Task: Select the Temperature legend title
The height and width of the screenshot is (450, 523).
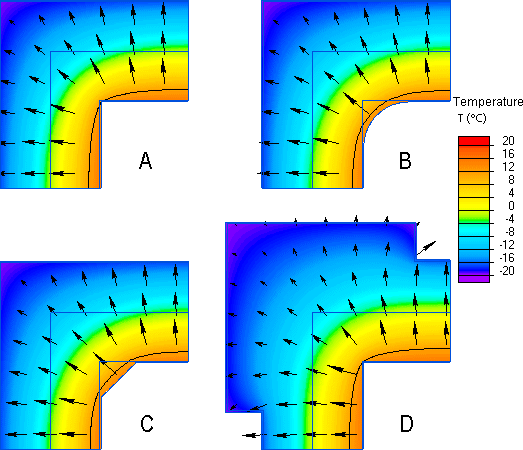Action: tap(488, 102)
